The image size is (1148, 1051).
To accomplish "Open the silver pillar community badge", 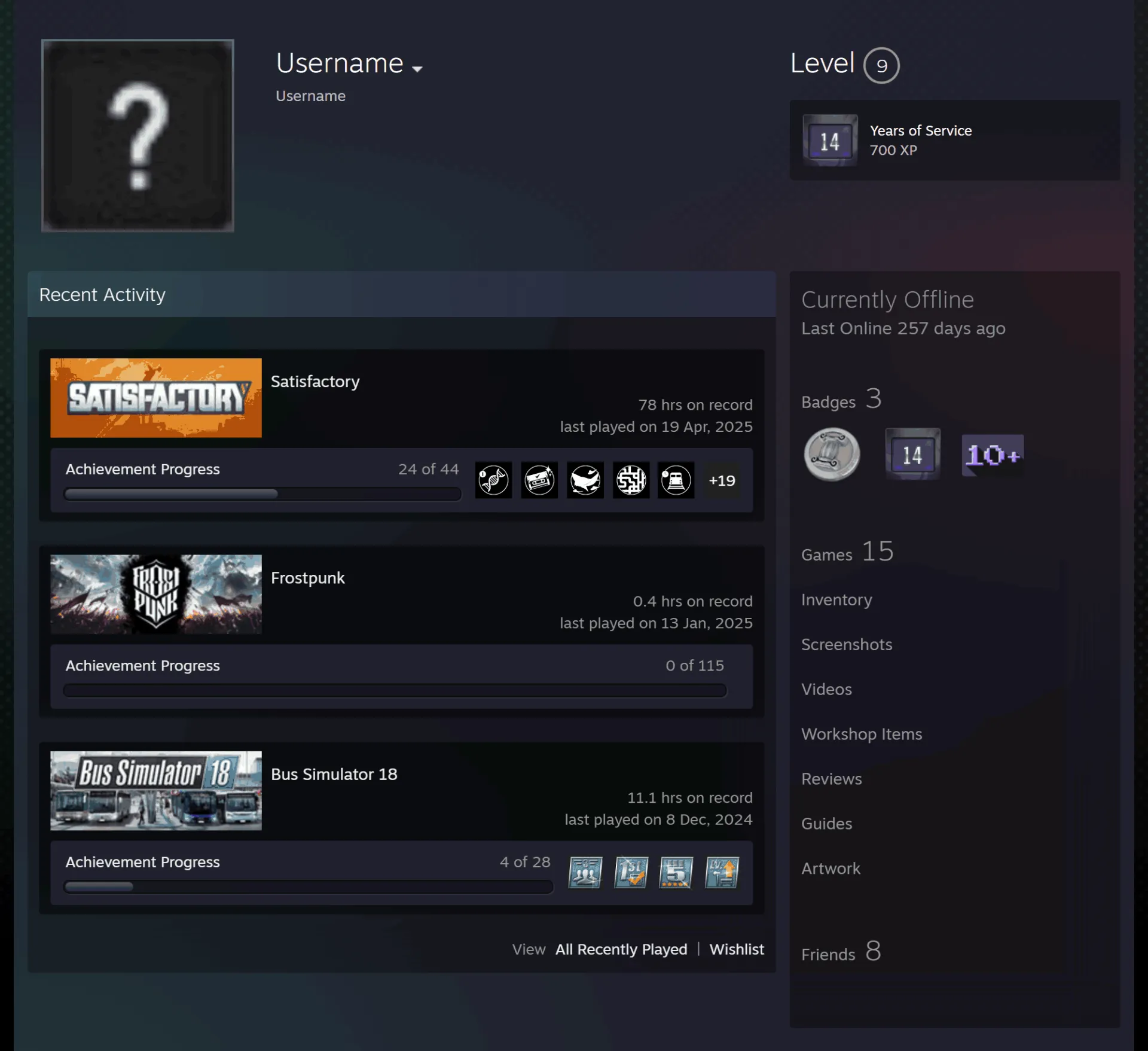I will pos(832,454).
